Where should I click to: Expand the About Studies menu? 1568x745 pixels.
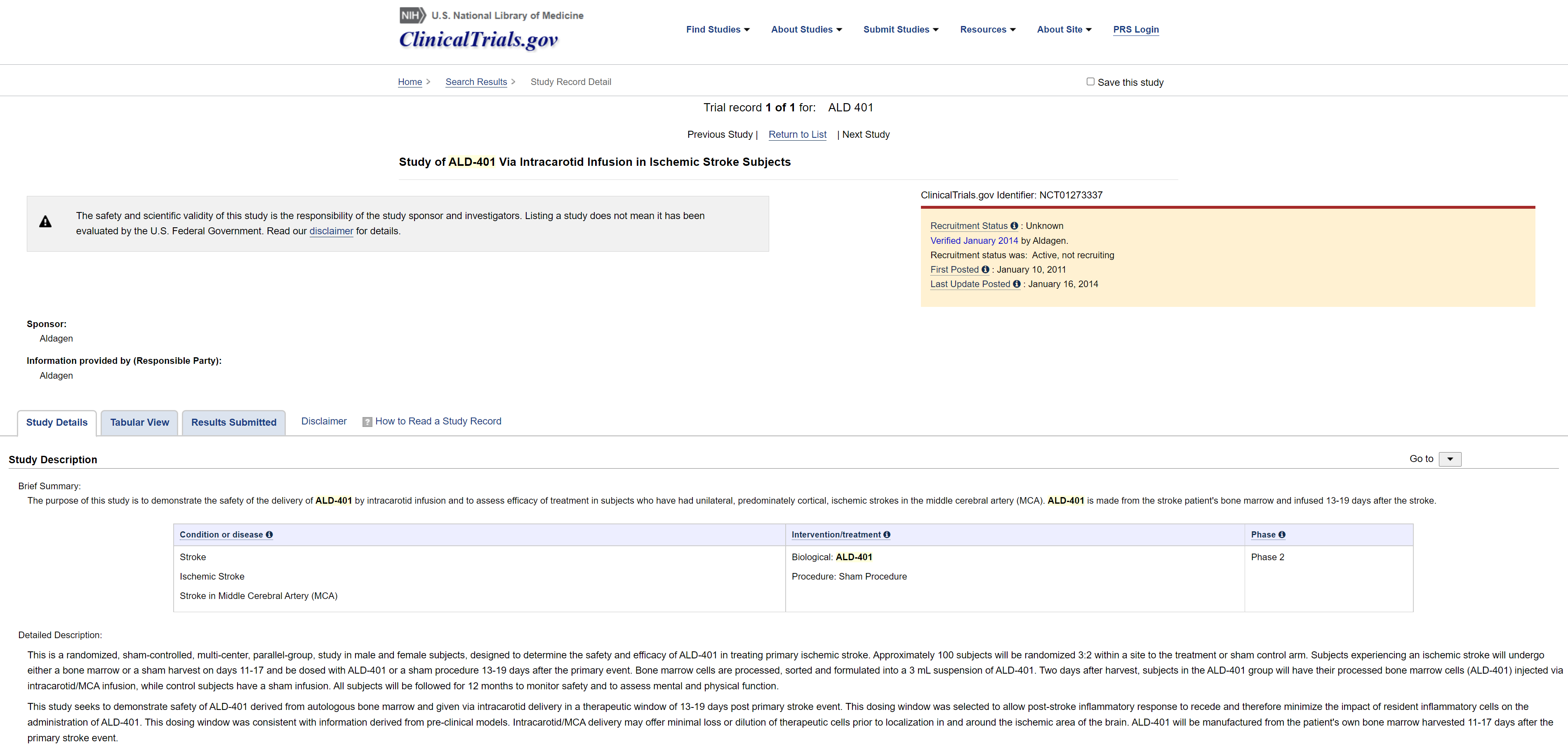coord(807,29)
